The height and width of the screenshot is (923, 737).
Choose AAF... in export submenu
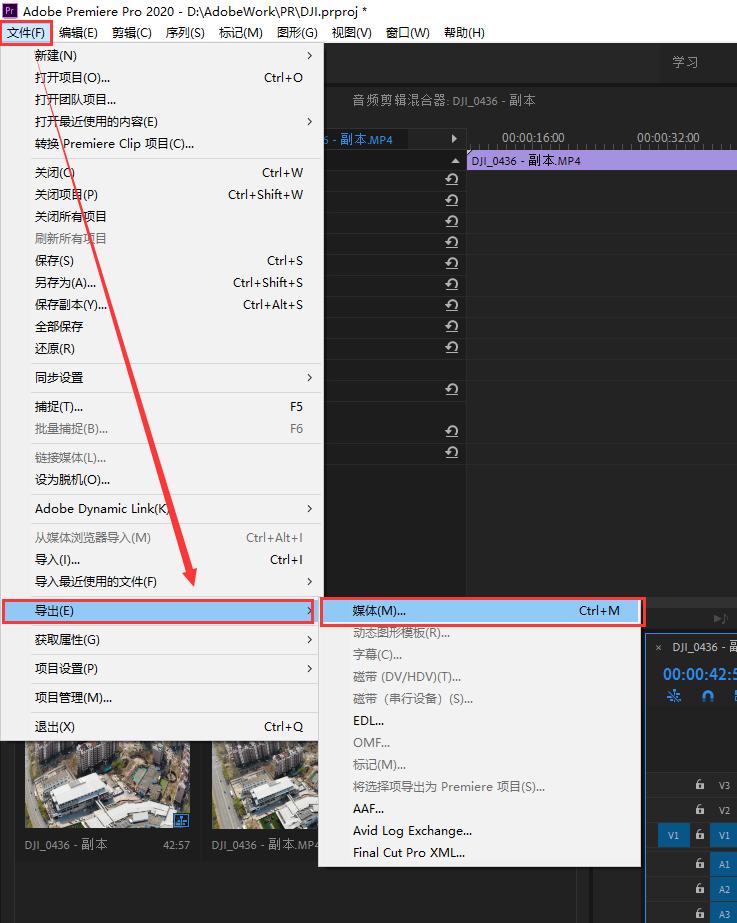click(479, 809)
